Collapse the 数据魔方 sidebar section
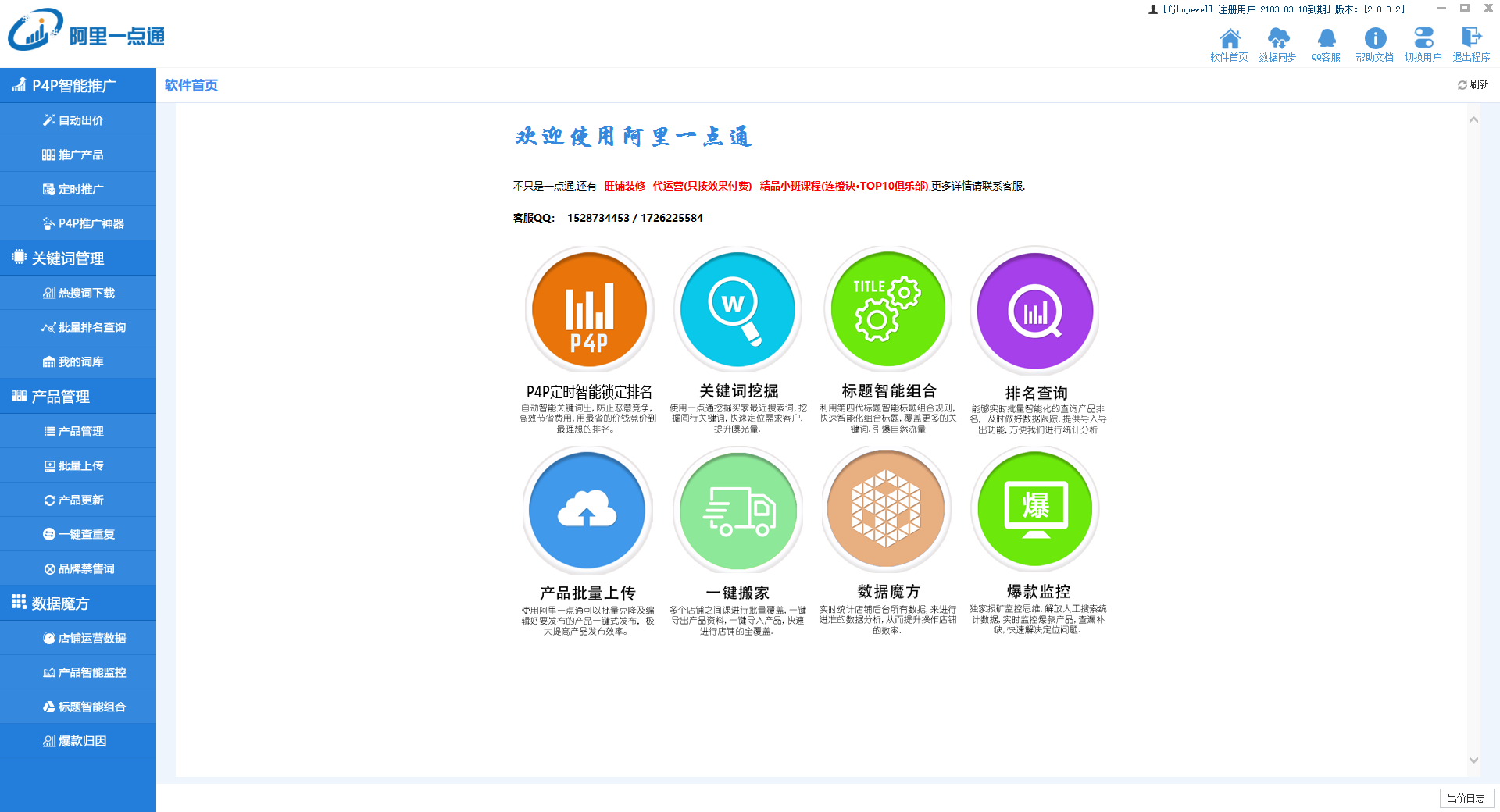1500x812 pixels. [x=78, y=603]
